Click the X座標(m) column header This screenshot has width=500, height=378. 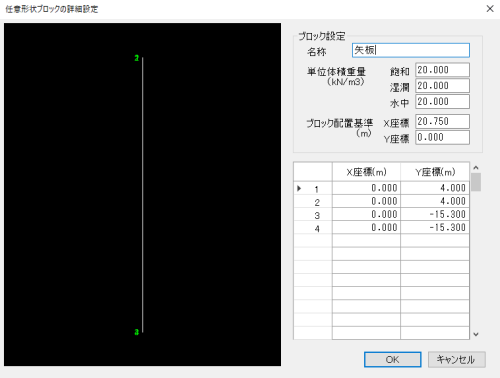pos(366,172)
